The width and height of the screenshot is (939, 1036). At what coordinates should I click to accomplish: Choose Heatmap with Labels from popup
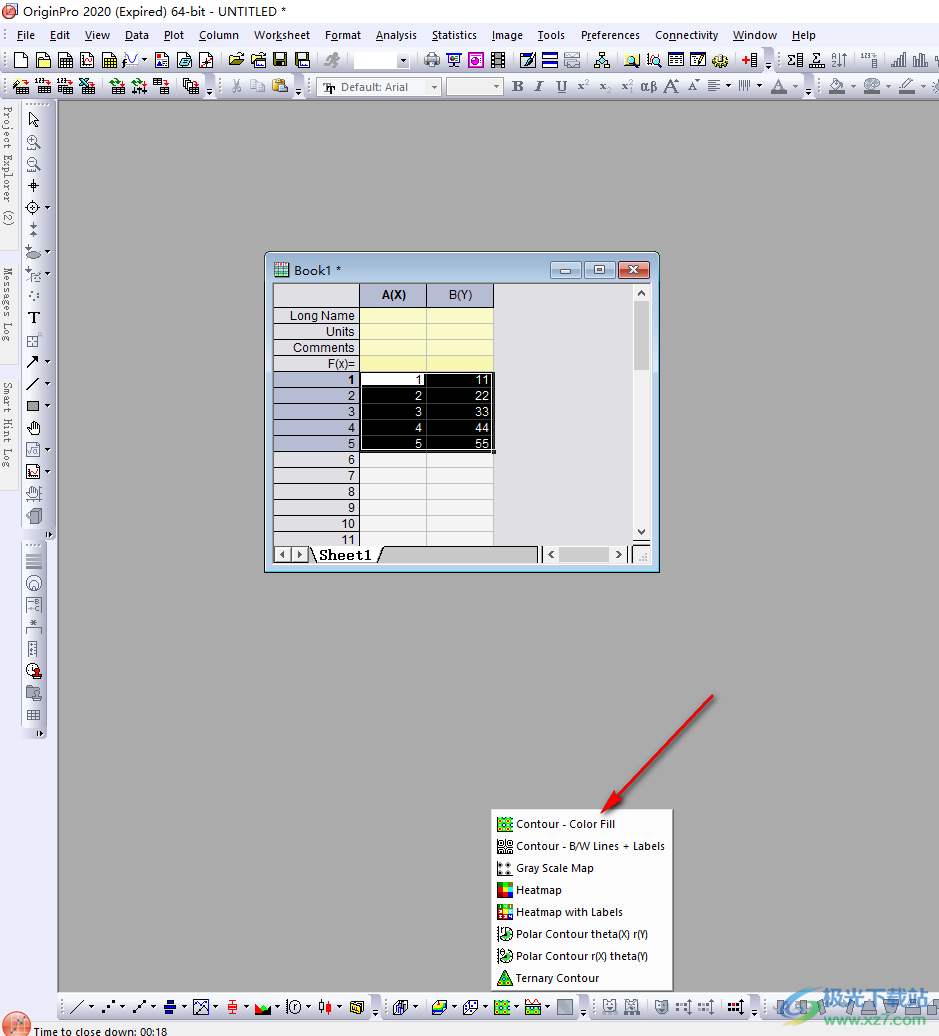coord(582,912)
